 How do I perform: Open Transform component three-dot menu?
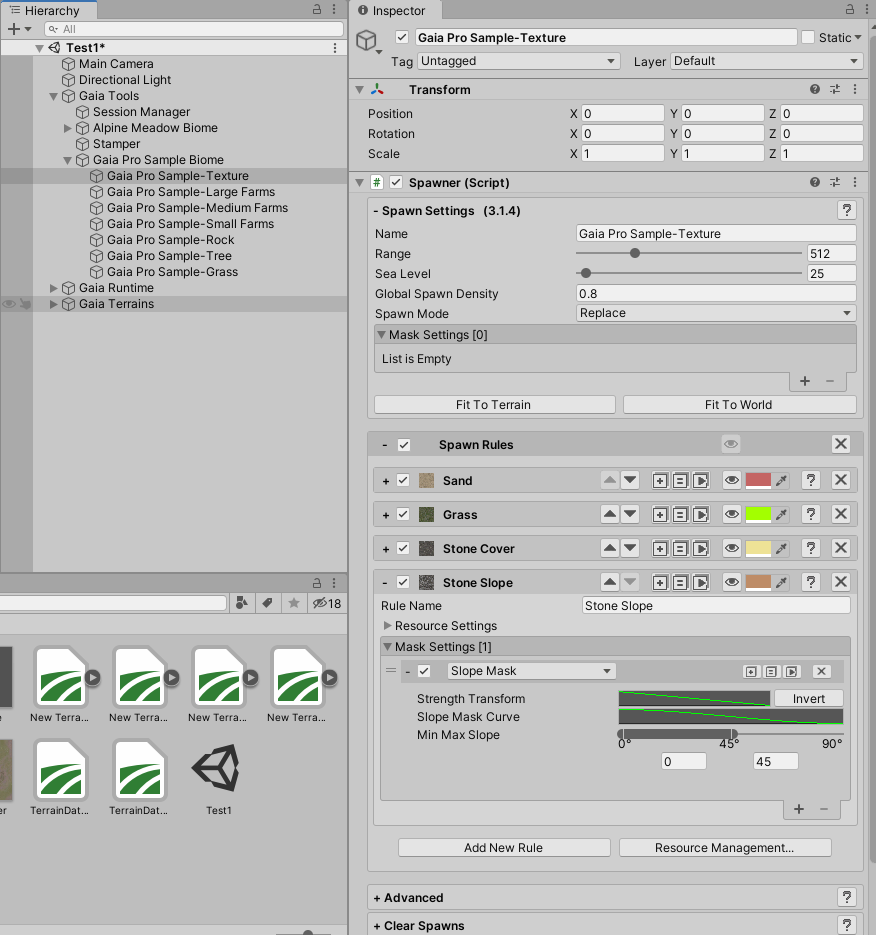click(x=855, y=89)
